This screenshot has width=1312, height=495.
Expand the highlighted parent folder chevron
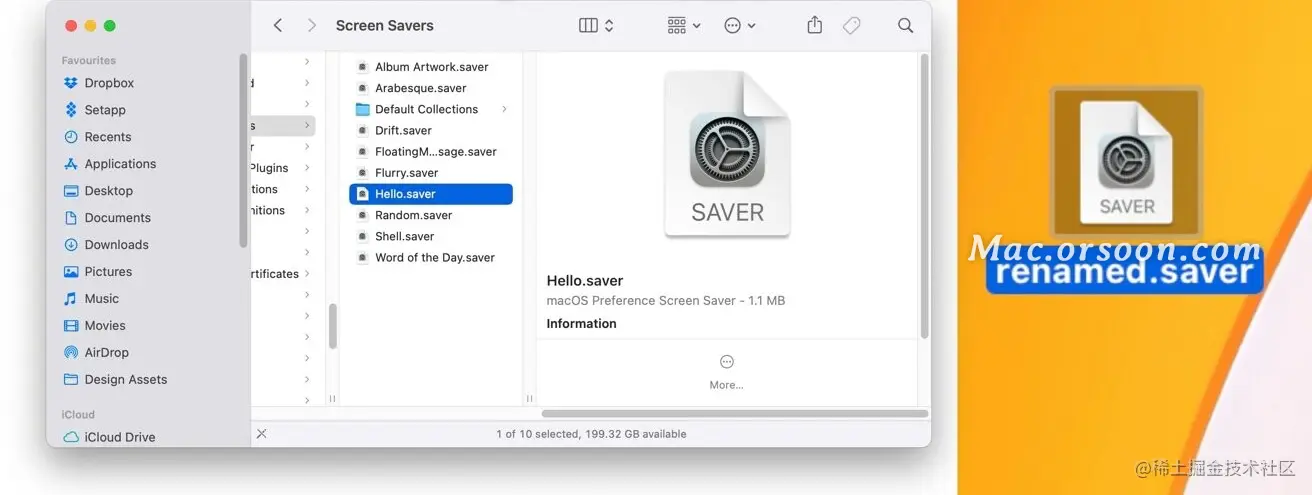tap(307, 126)
